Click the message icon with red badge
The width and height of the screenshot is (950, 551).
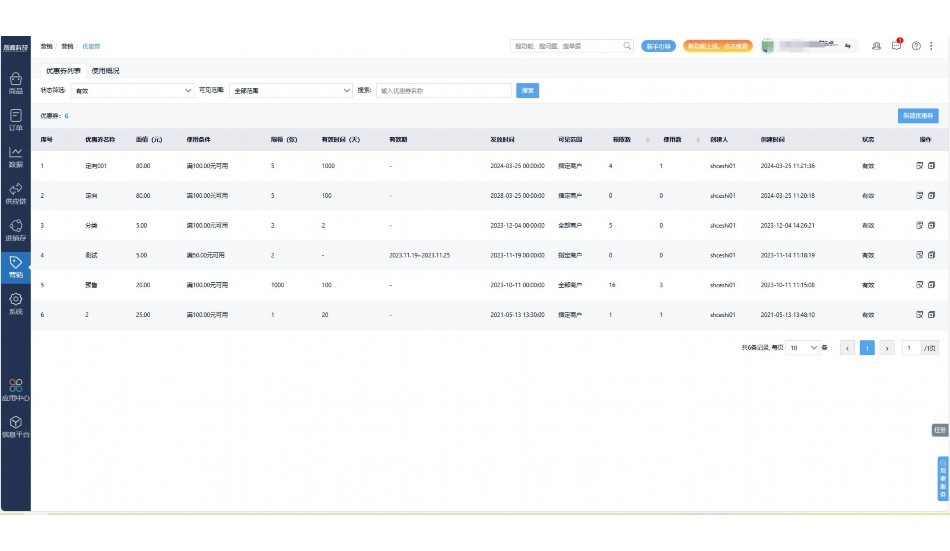click(897, 46)
